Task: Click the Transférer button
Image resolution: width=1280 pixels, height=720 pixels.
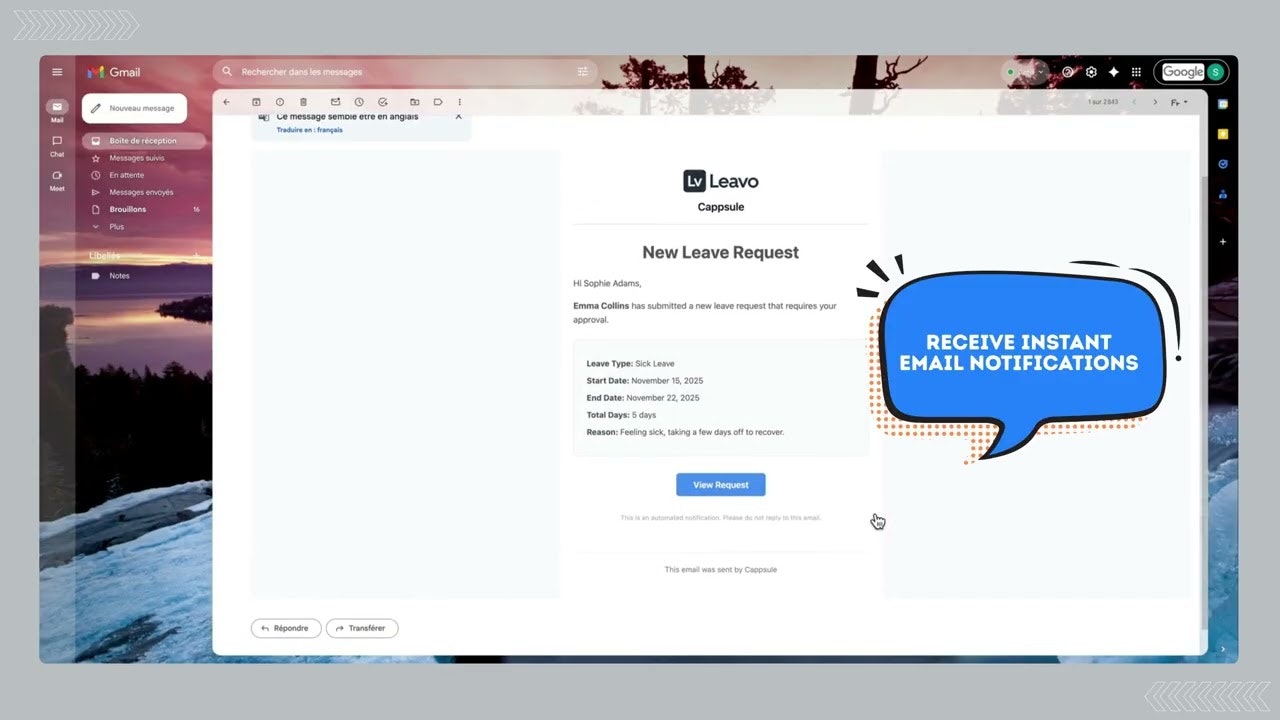Action: [362, 628]
